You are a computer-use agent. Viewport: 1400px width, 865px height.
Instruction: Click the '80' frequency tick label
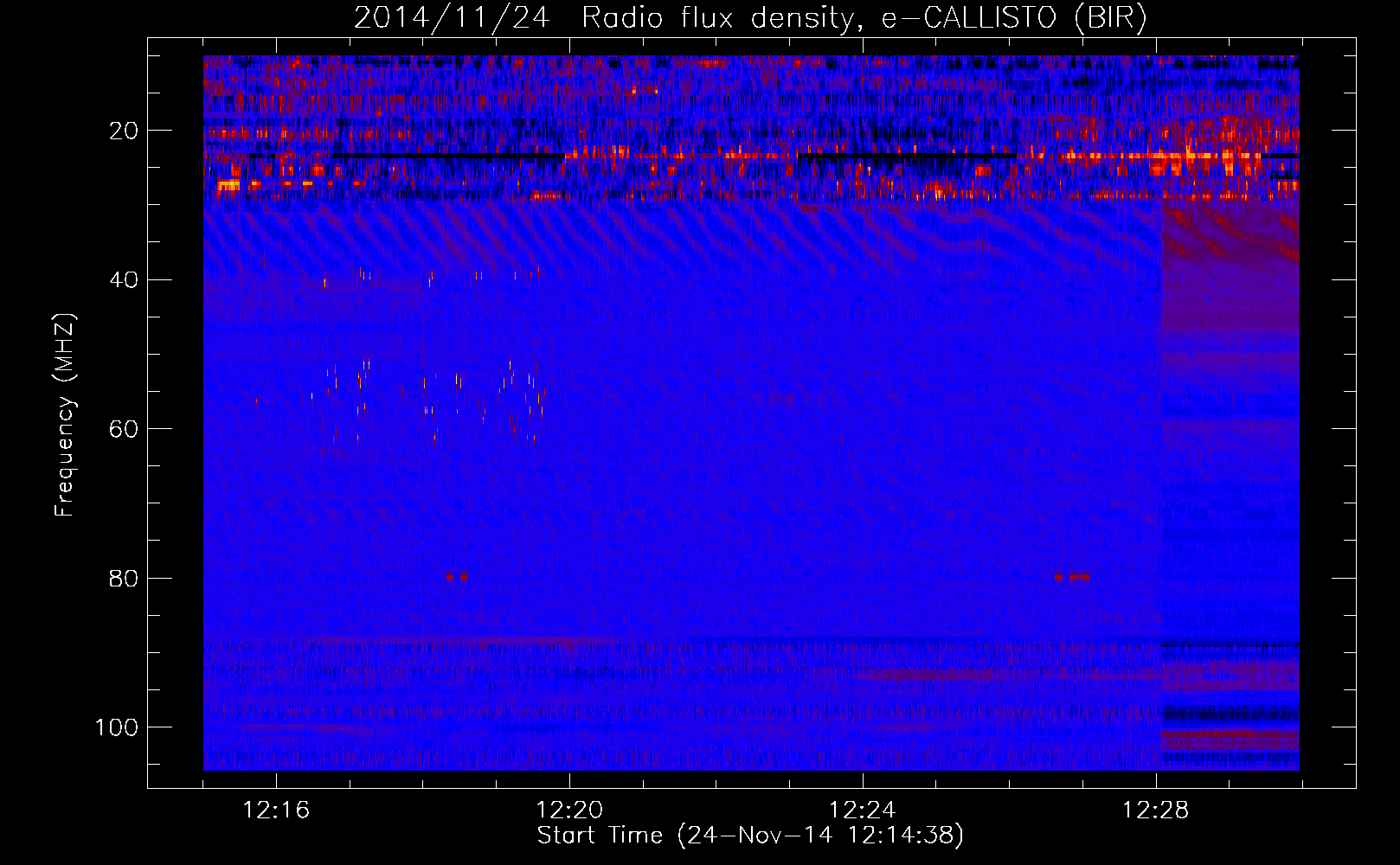[124, 579]
